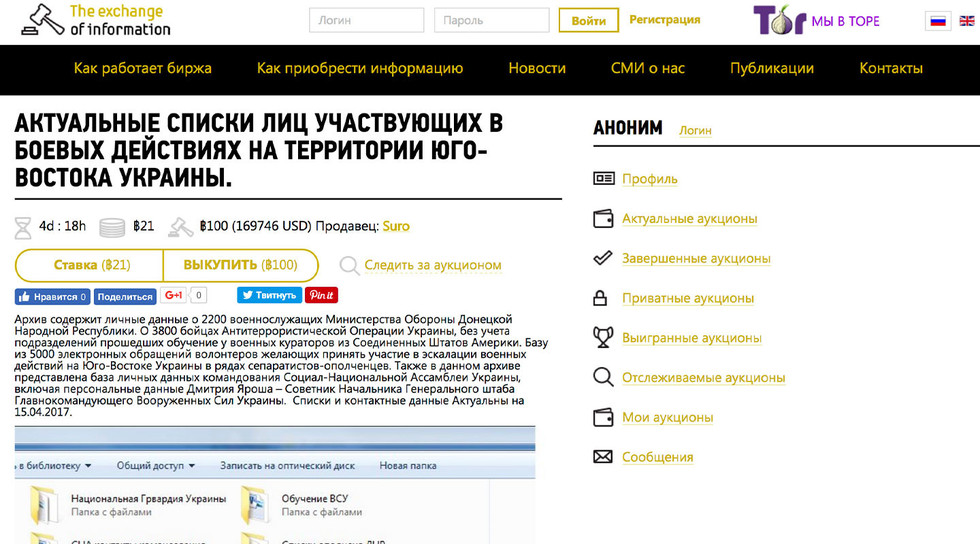This screenshot has height=544, width=980.
Task: Open seller Suro profile link
Action: [x=396, y=226]
